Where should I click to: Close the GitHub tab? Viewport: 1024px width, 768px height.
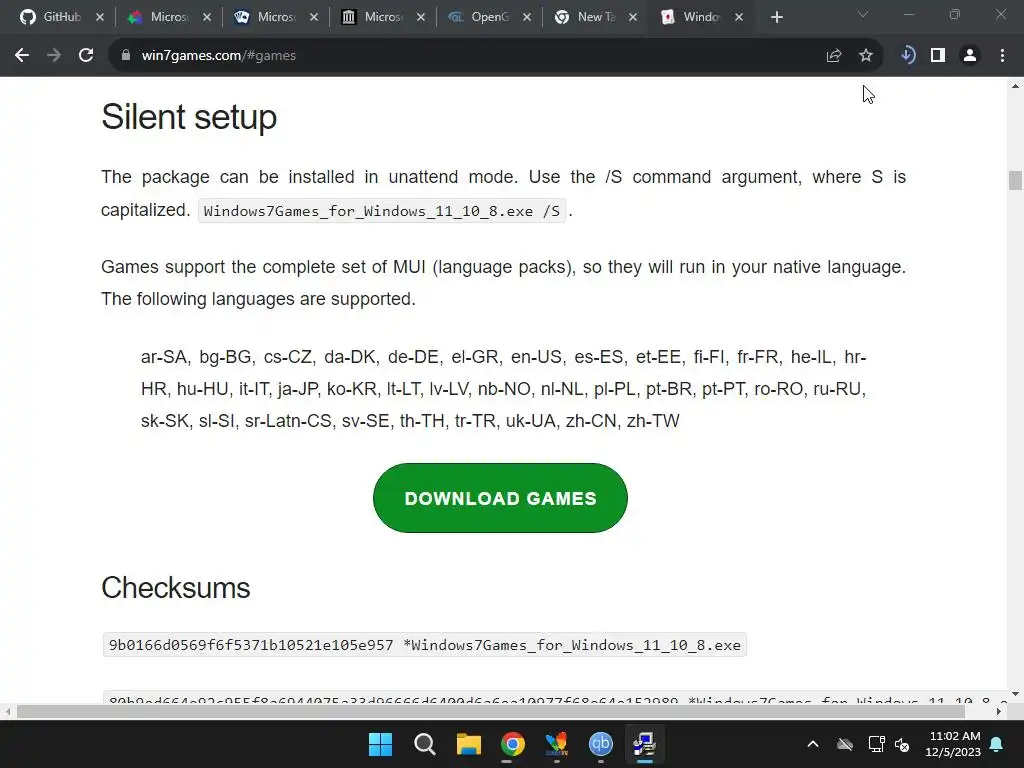[100, 17]
